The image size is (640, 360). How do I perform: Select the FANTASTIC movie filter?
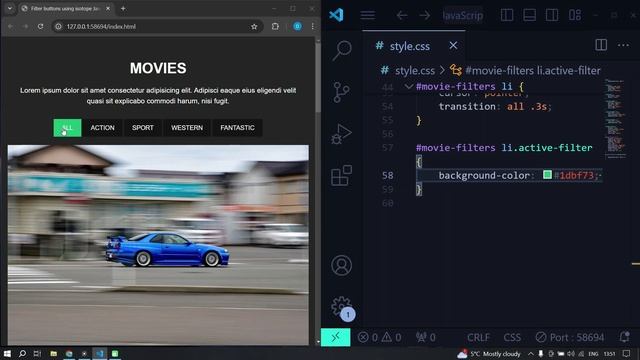click(x=238, y=128)
